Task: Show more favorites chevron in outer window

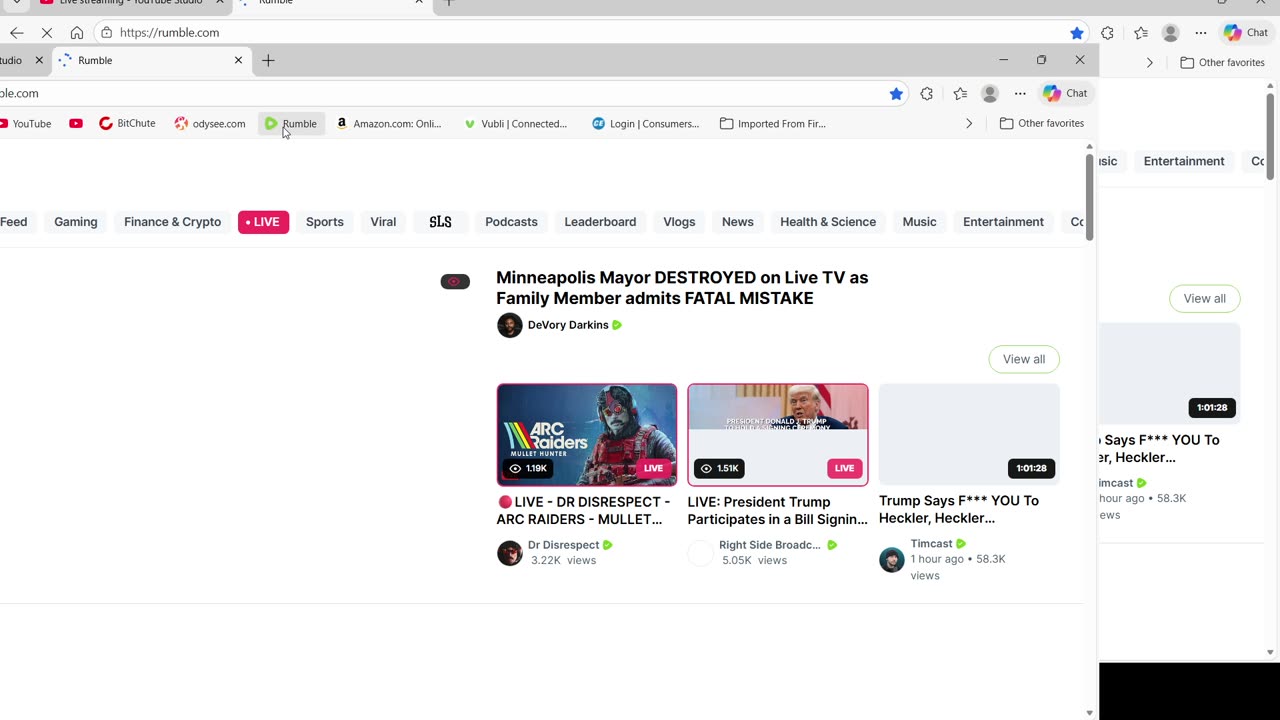Action: [x=1149, y=62]
